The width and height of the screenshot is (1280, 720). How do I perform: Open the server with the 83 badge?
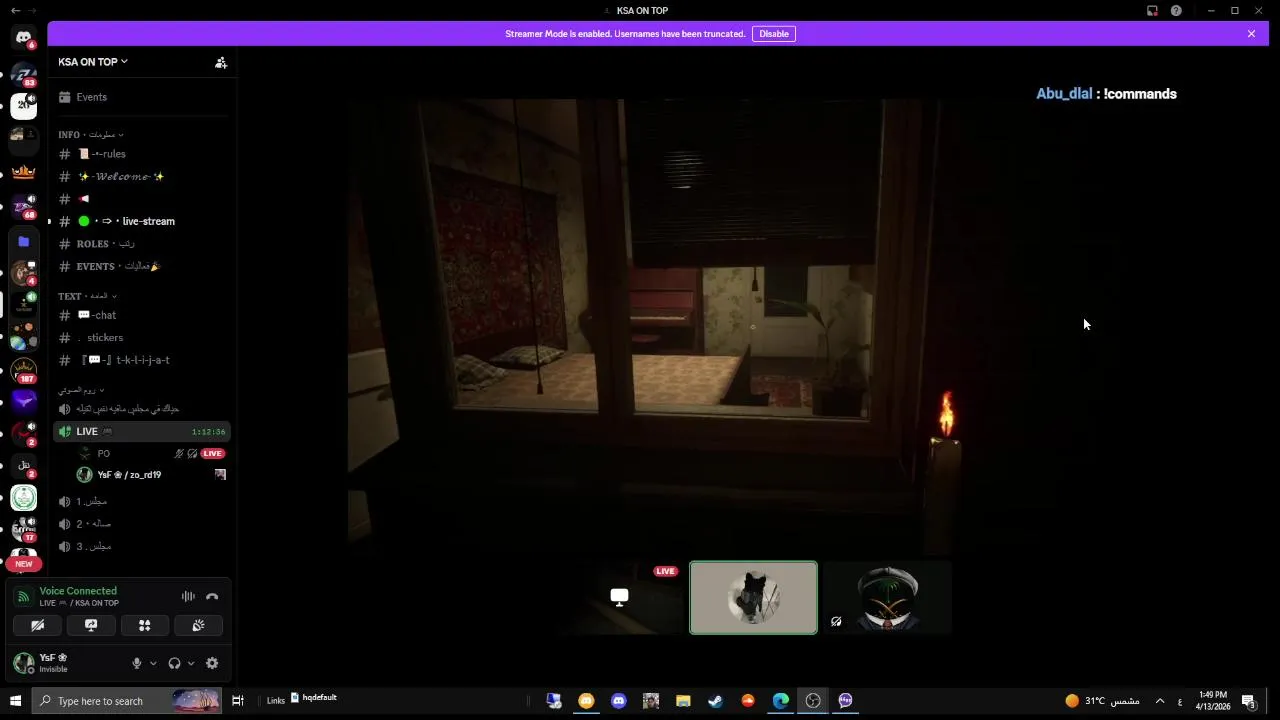pyautogui.click(x=23, y=74)
